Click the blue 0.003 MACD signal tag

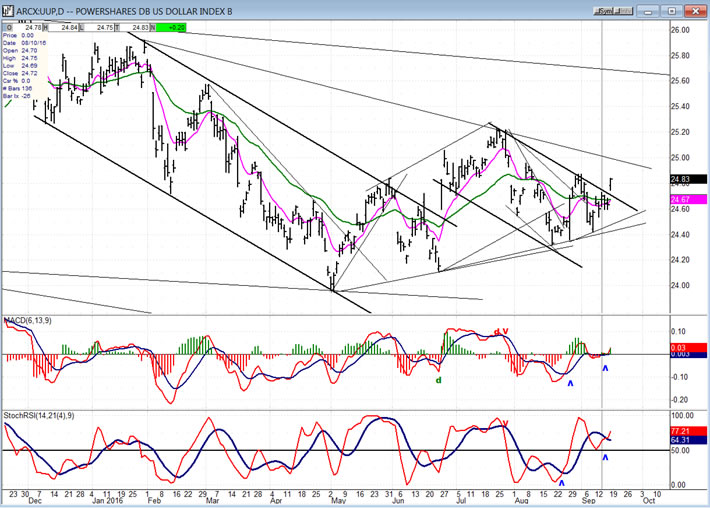click(x=682, y=355)
